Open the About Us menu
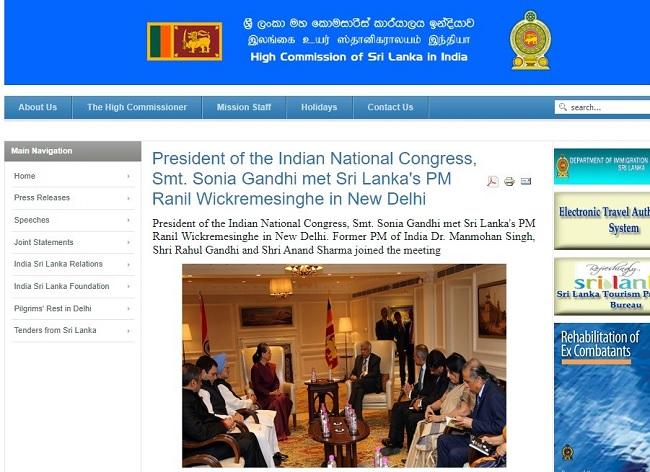This screenshot has width=650, height=472. (x=38, y=107)
